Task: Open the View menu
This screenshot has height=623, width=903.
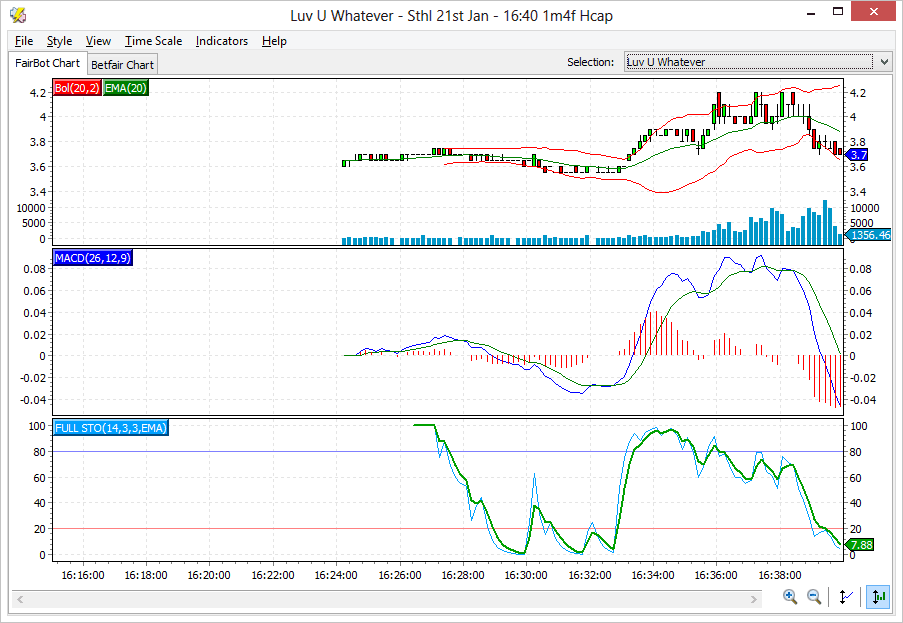Action: 98,41
